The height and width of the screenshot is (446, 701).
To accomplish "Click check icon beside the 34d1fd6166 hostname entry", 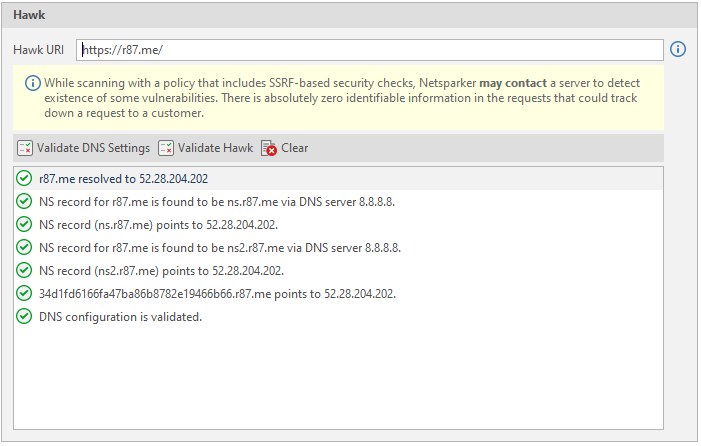I will pos(25,293).
